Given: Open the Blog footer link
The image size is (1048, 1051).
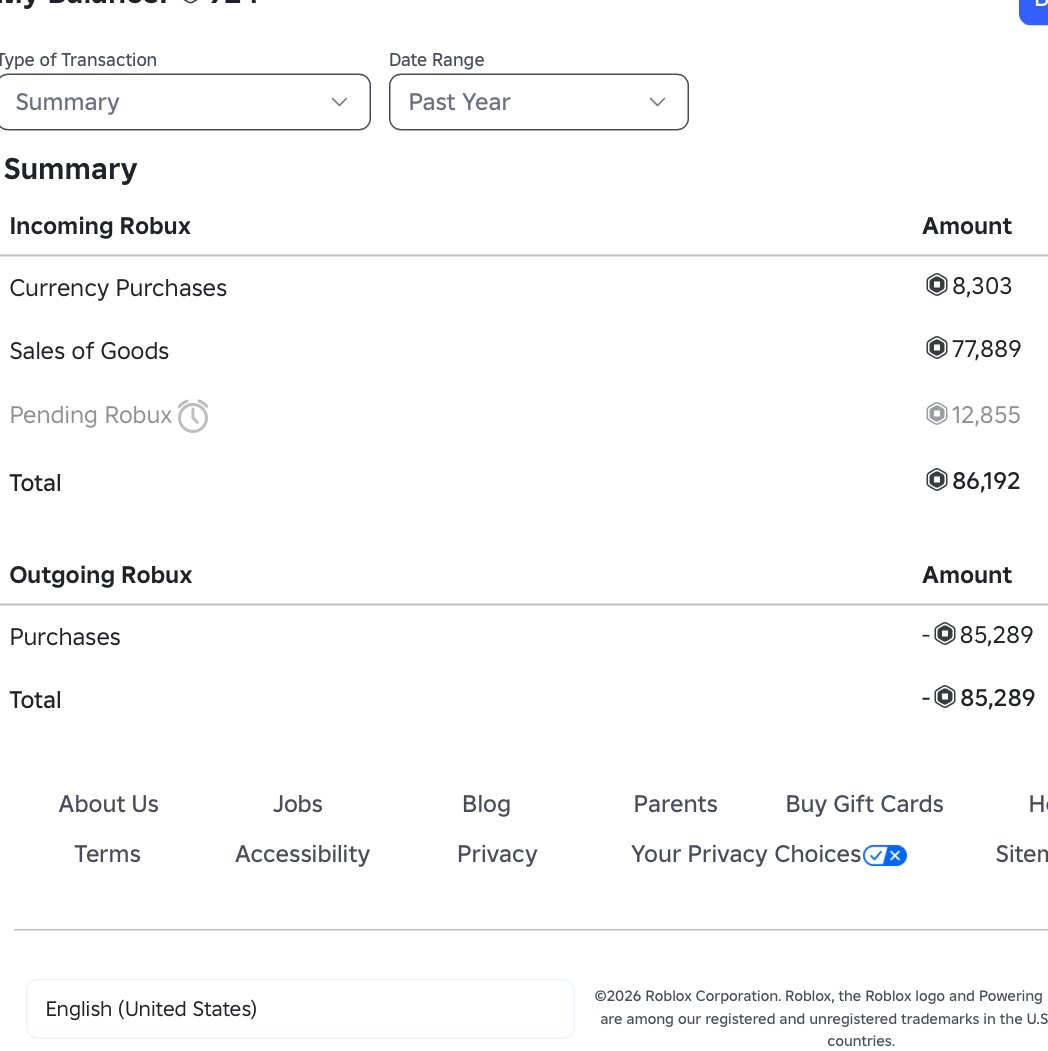Looking at the screenshot, I should tap(486, 804).
